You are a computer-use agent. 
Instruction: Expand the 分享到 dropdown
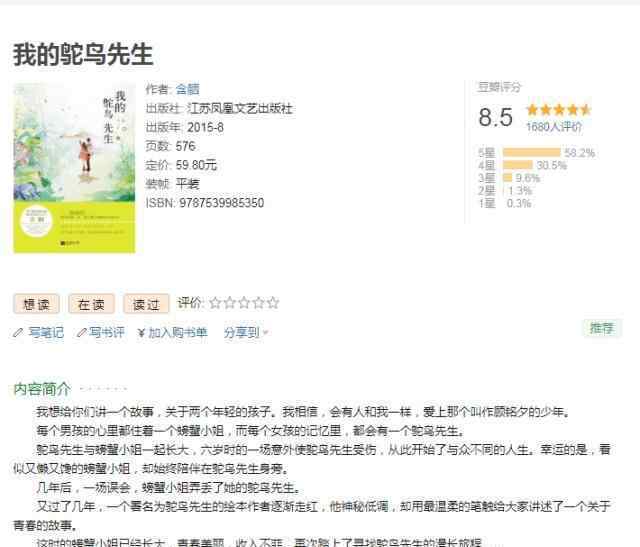pos(246,333)
